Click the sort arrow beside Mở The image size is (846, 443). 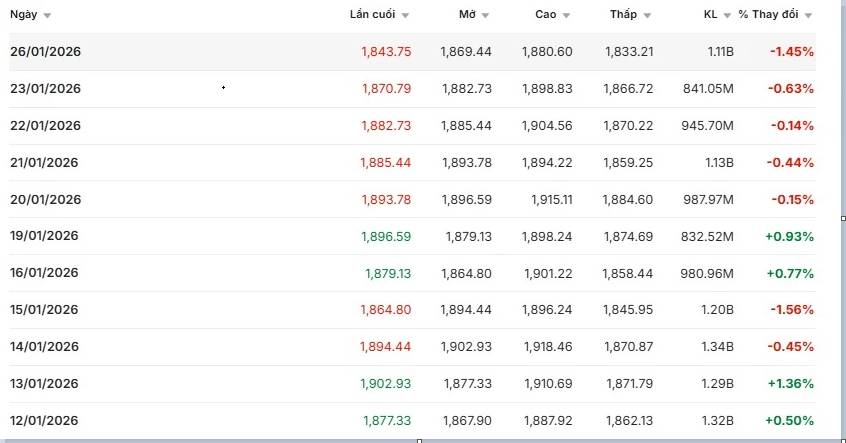(x=485, y=16)
